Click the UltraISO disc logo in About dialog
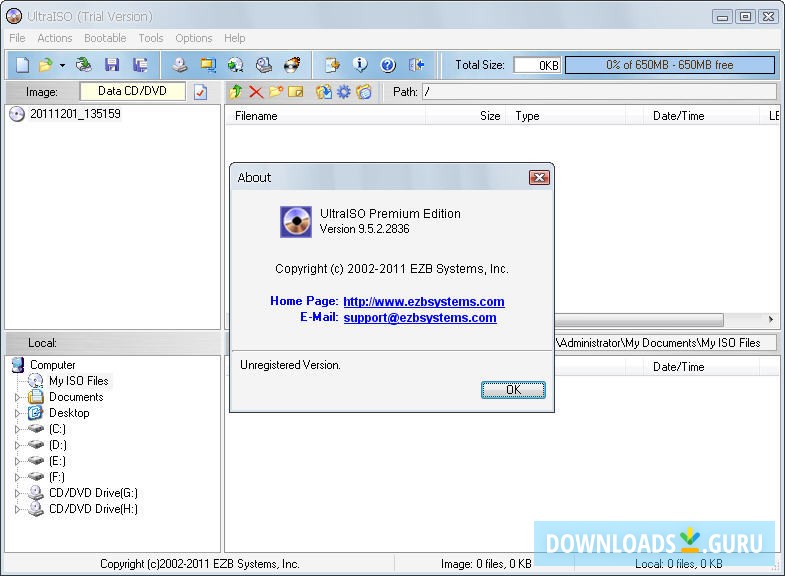The width and height of the screenshot is (785, 576). pos(296,221)
